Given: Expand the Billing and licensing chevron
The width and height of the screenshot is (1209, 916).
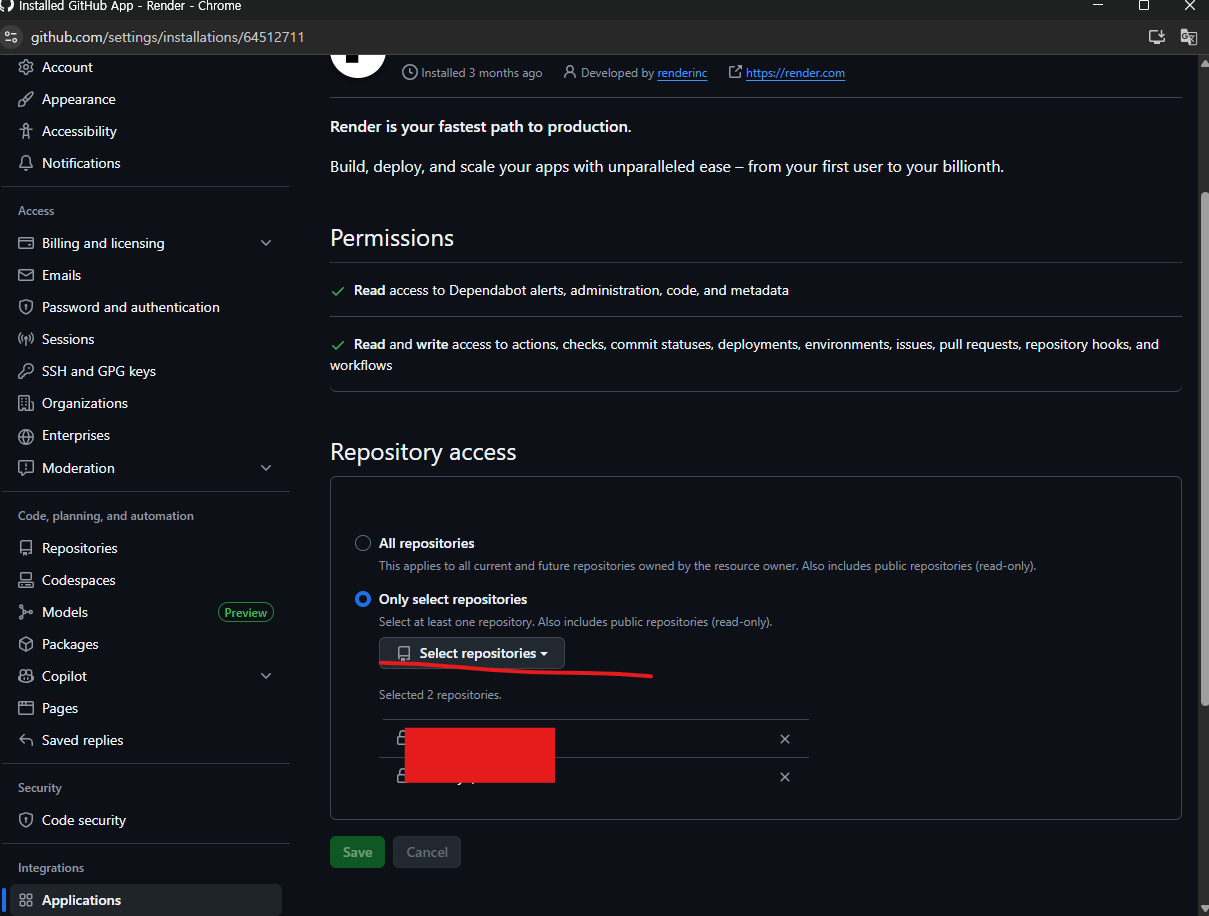Looking at the screenshot, I should [x=266, y=243].
